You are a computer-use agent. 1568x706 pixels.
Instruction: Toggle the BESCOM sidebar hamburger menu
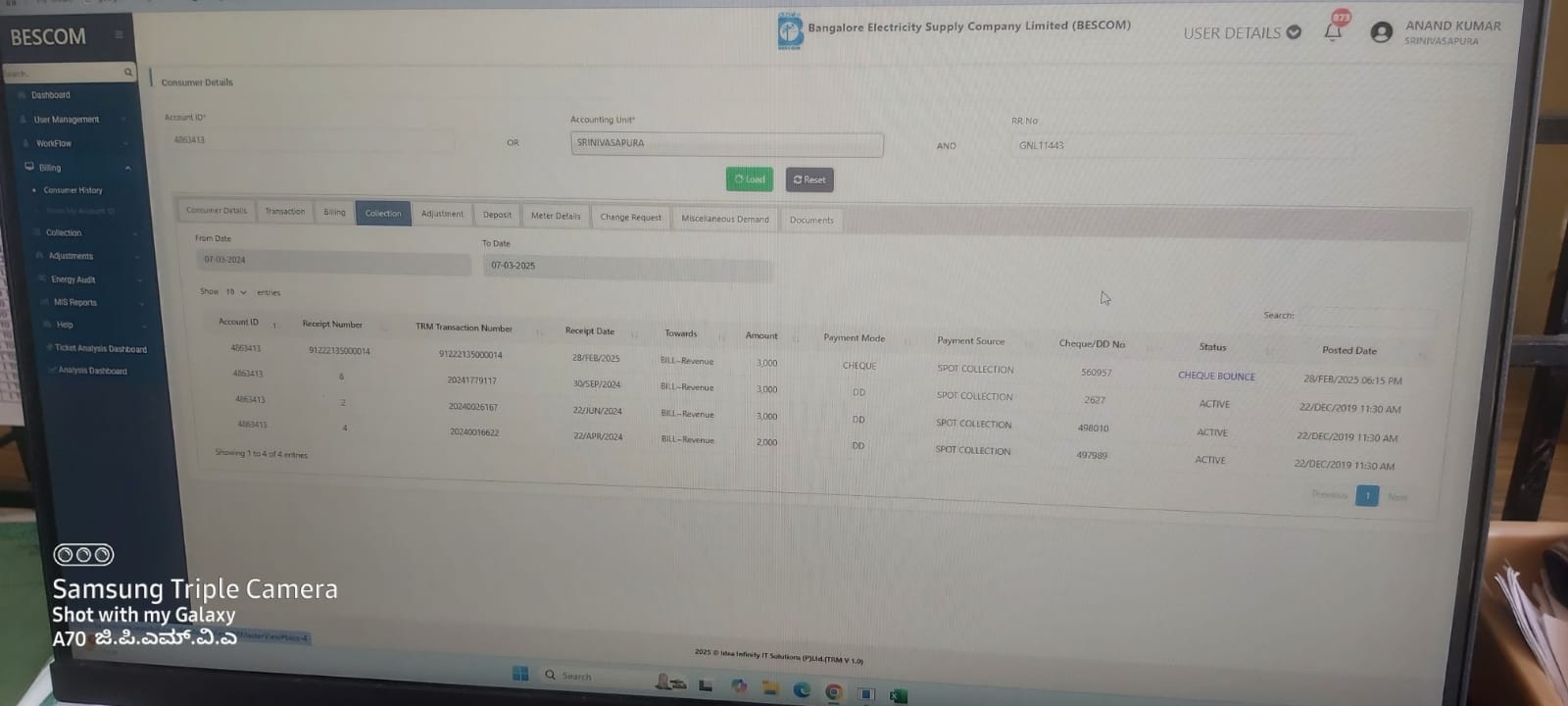click(119, 35)
